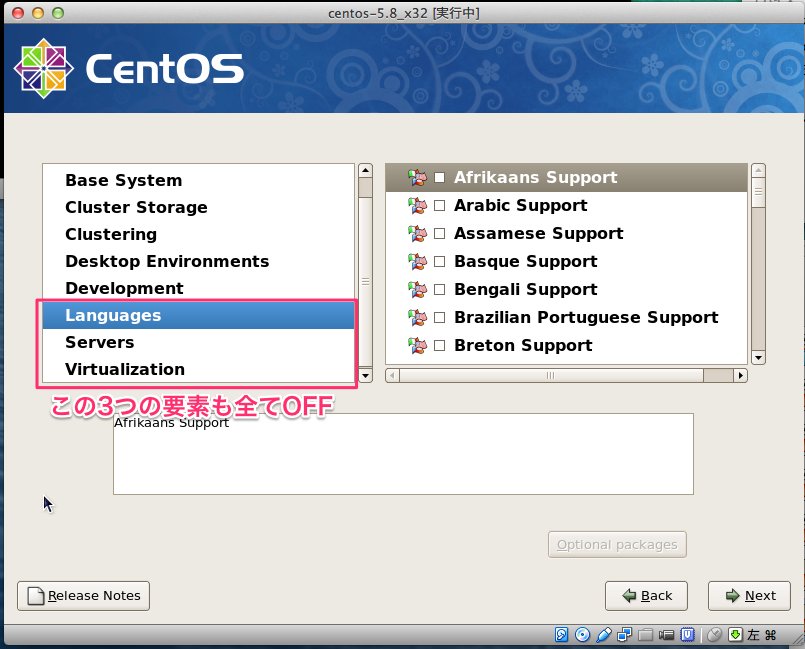Click the shared folders status icon
The height and width of the screenshot is (649, 805).
click(646, 635)
